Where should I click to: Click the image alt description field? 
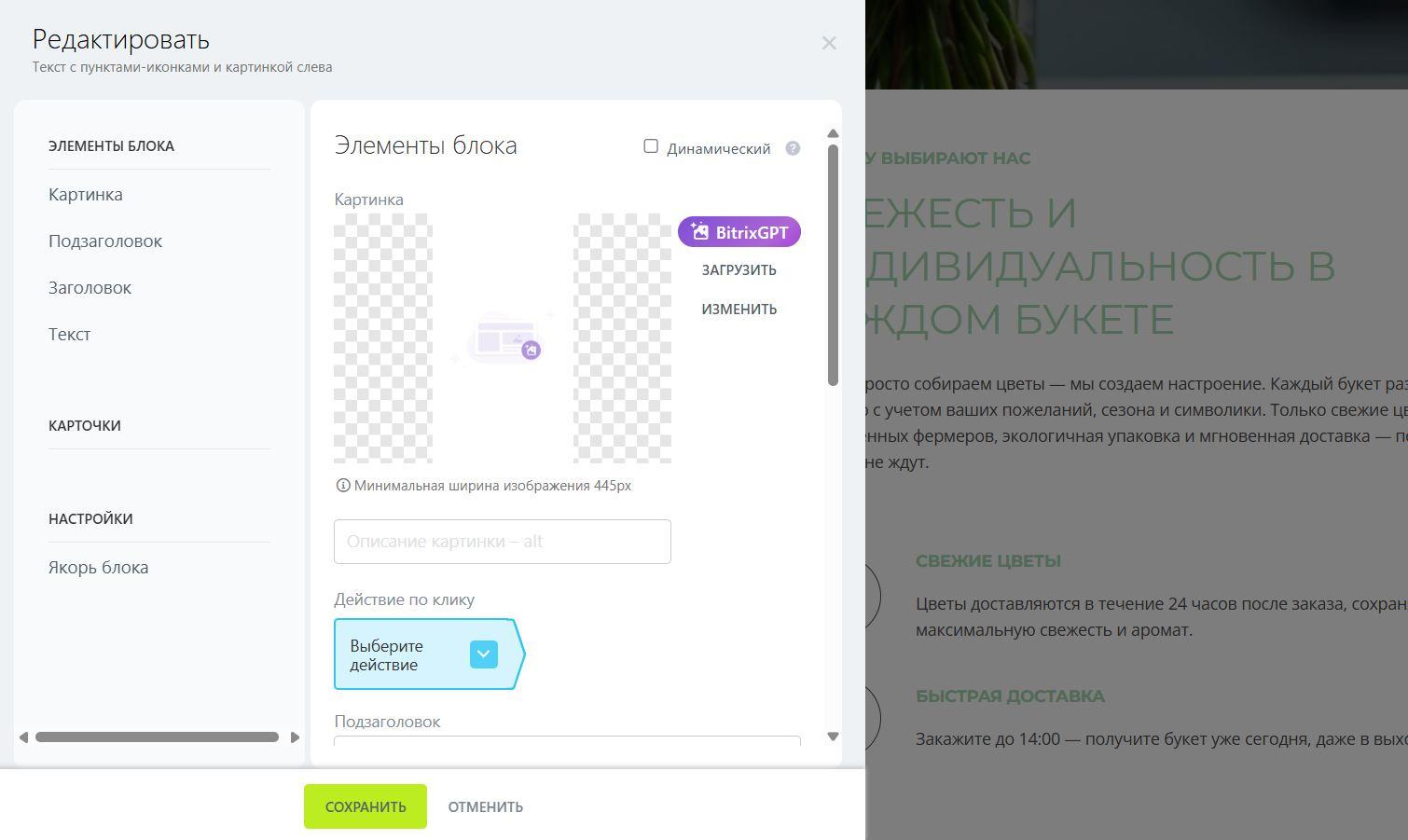tap(503, 541)
